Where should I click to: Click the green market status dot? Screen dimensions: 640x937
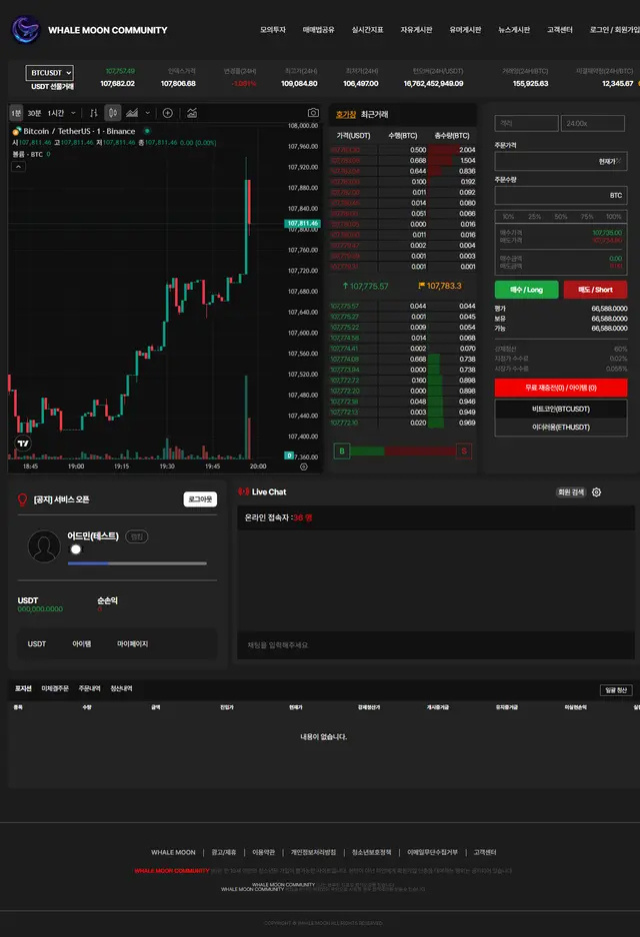click(147, 131)
